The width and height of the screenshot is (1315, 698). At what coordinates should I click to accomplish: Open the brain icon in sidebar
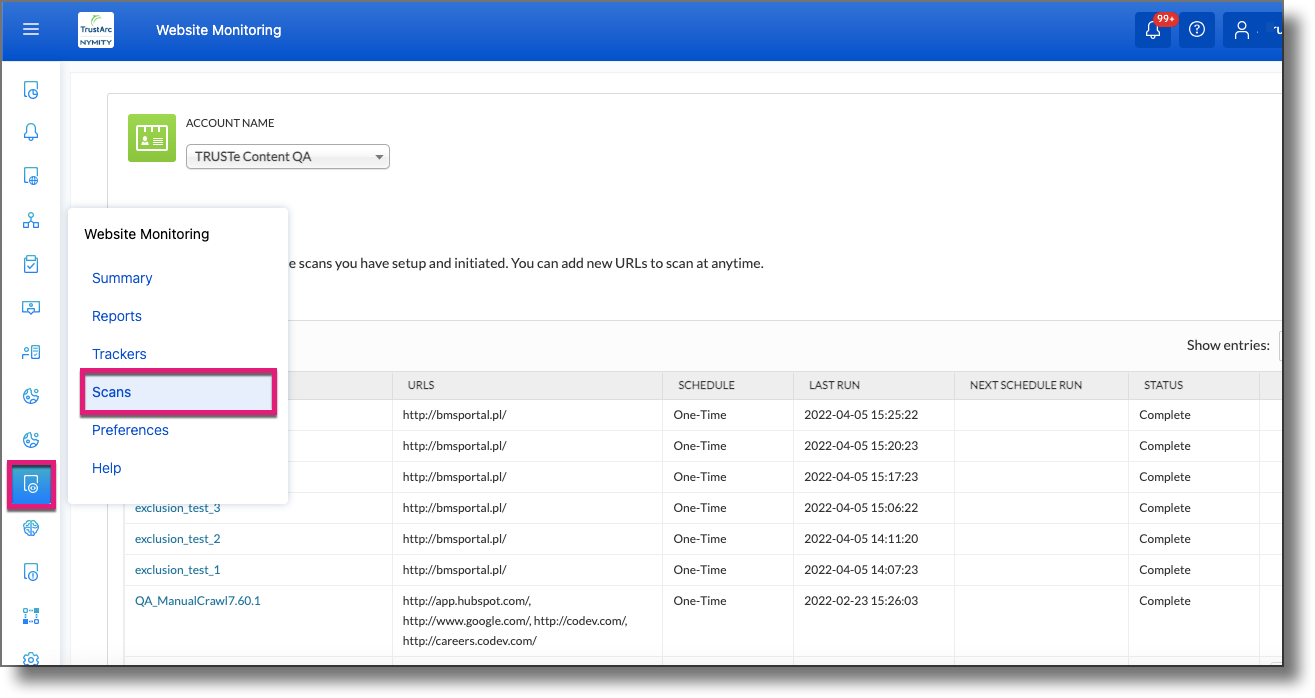pyautogui.click(x=31, y=528)
